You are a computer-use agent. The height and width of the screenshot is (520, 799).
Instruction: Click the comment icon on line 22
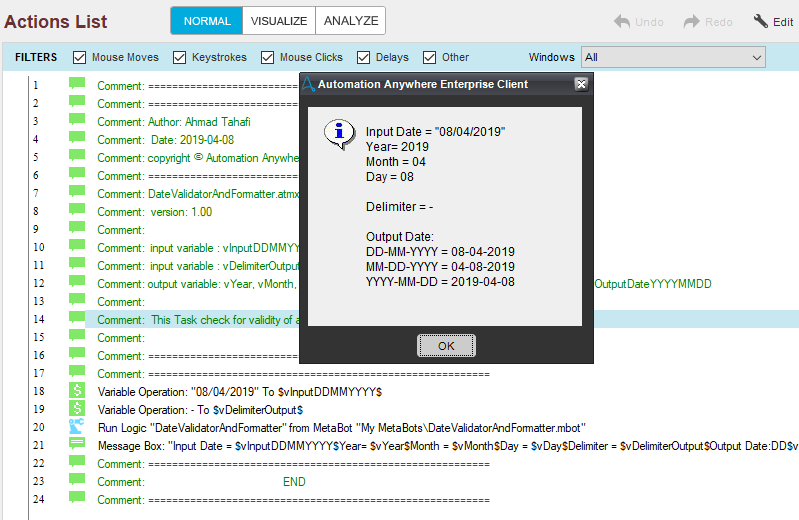(x=77, y=462)
